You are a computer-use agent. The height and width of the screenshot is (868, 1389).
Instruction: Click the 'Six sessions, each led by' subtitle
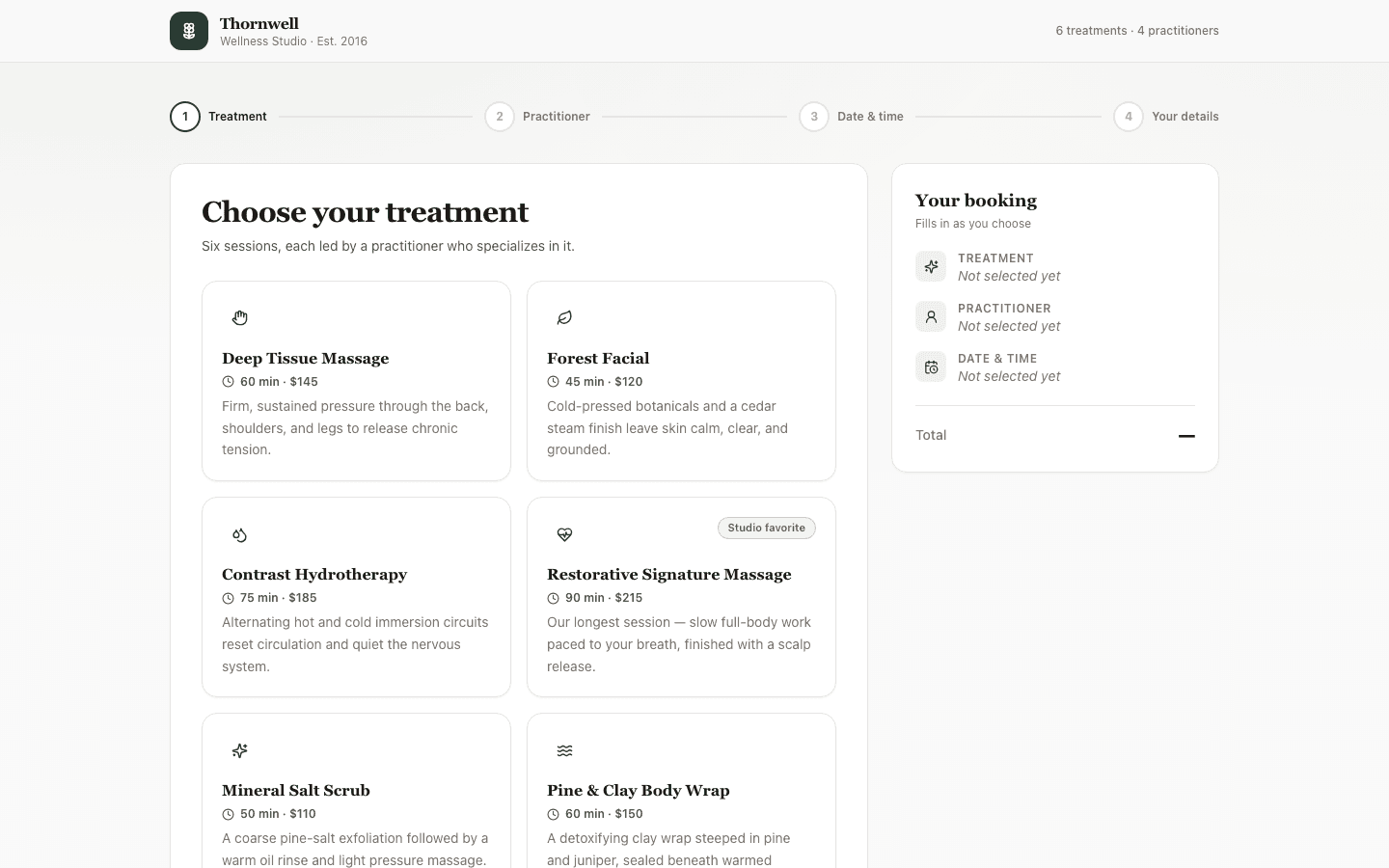coord(388,246)
